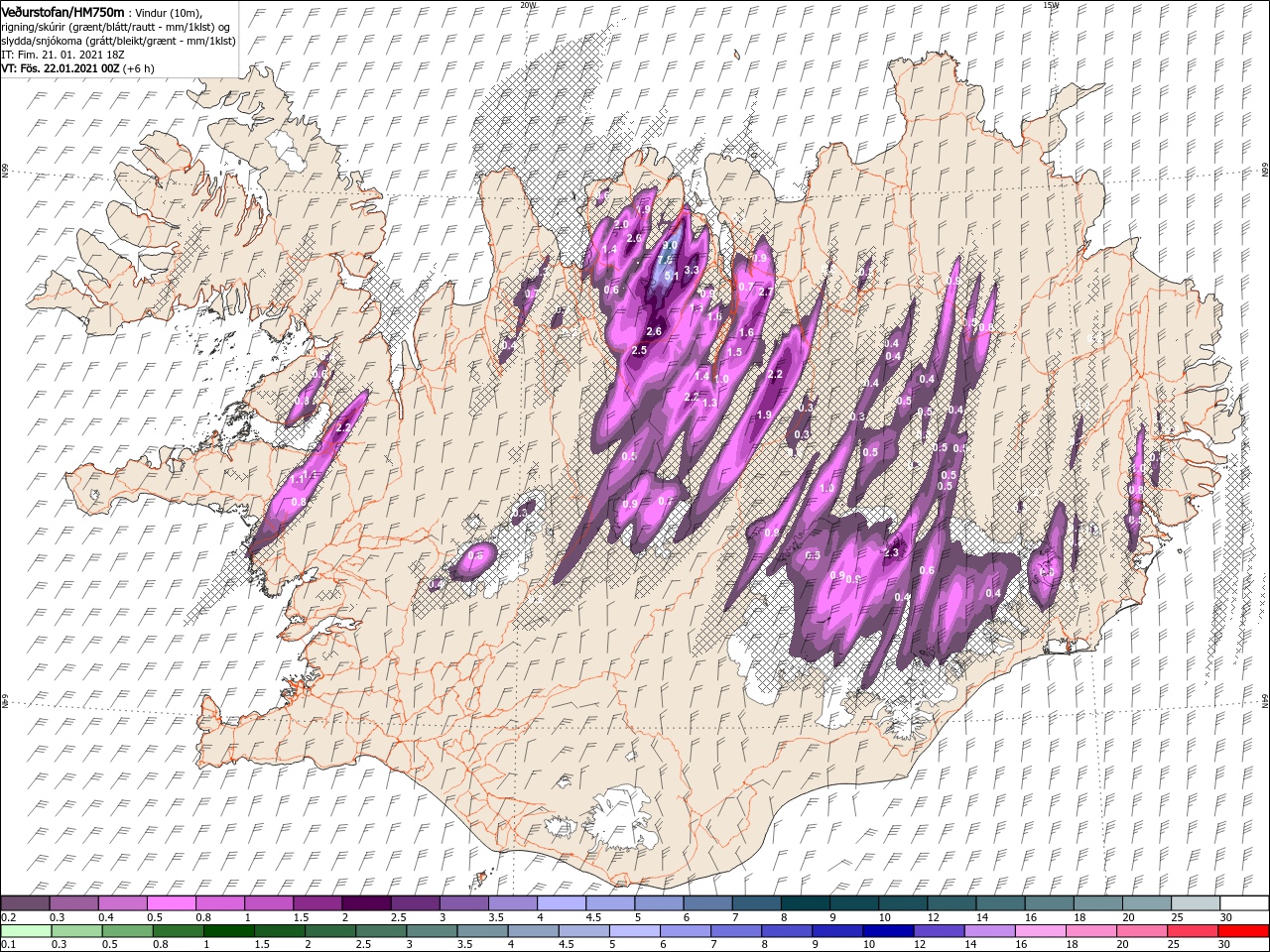Click the '0.4' snow legend label
Viewport: 1270px width, 952px height.
tap(105, 917)
